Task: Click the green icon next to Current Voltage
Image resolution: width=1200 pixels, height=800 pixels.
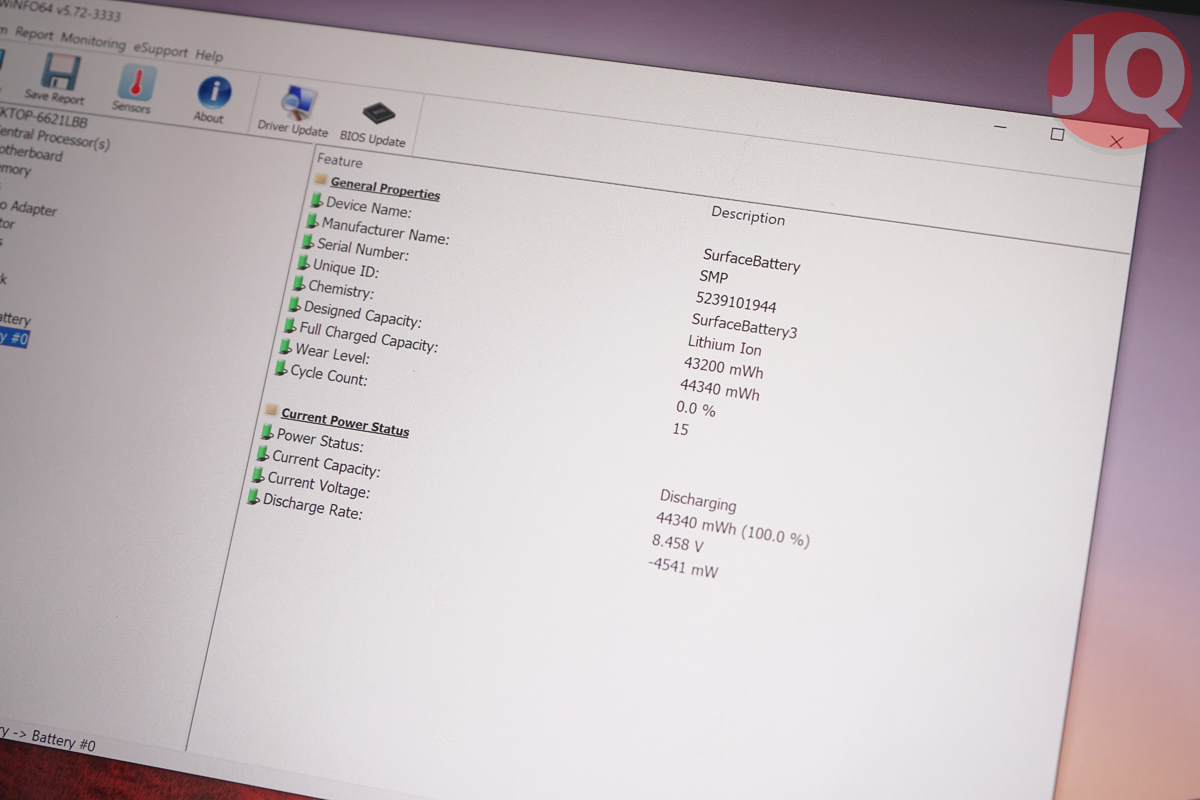Action: click(258, 475)
